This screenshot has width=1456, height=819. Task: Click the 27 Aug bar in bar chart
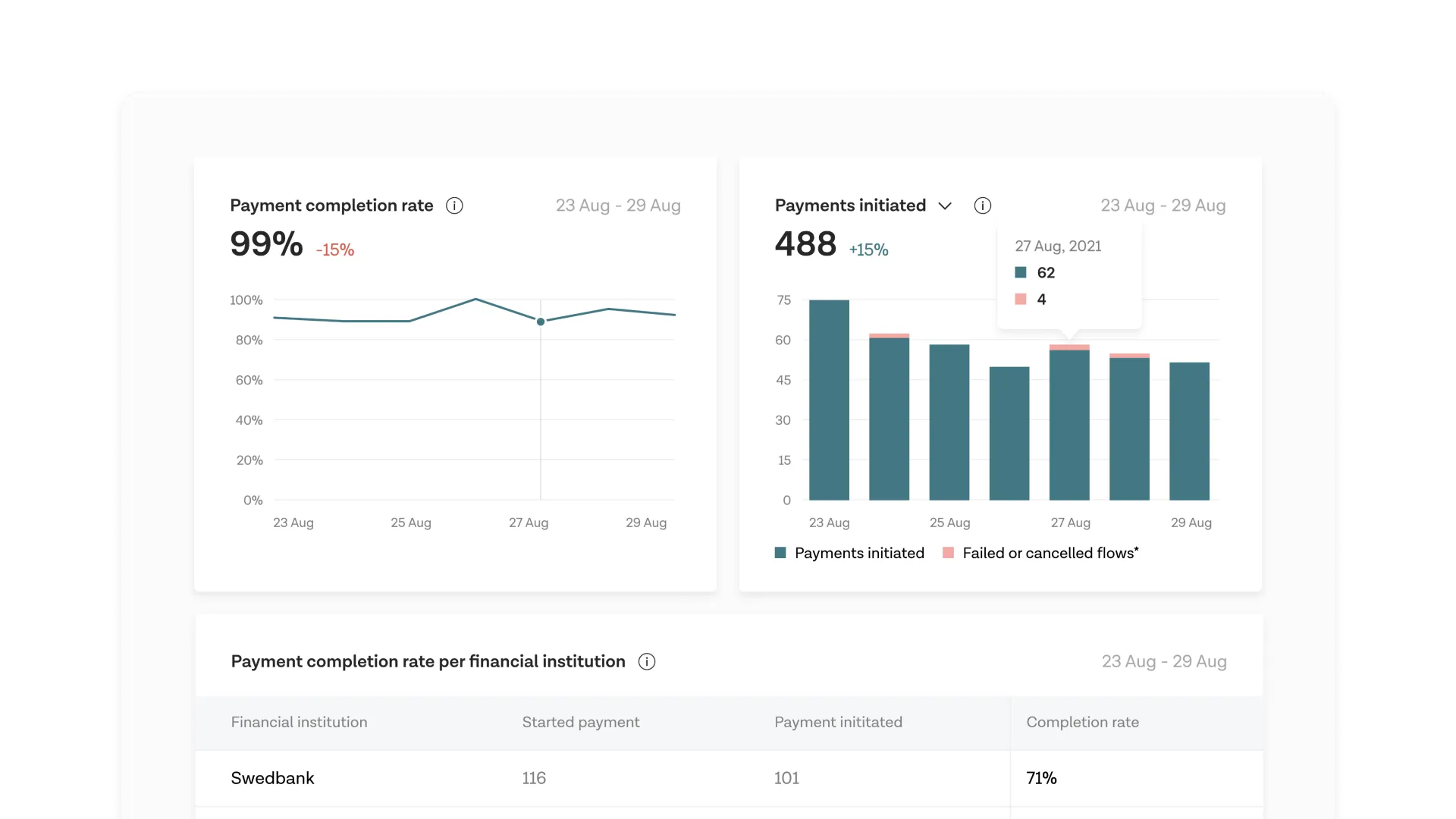coord(1069,425)
